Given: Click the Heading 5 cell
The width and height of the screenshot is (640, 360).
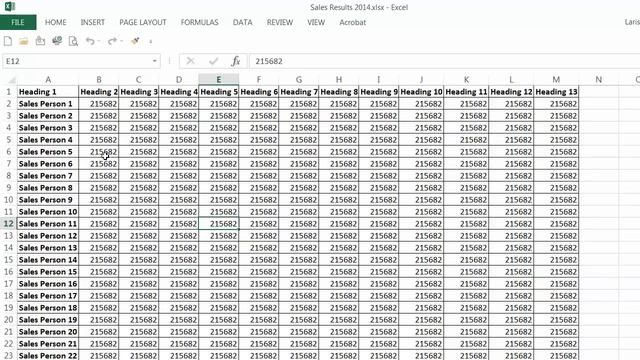Looking at the screenshot, I should 219,92.
